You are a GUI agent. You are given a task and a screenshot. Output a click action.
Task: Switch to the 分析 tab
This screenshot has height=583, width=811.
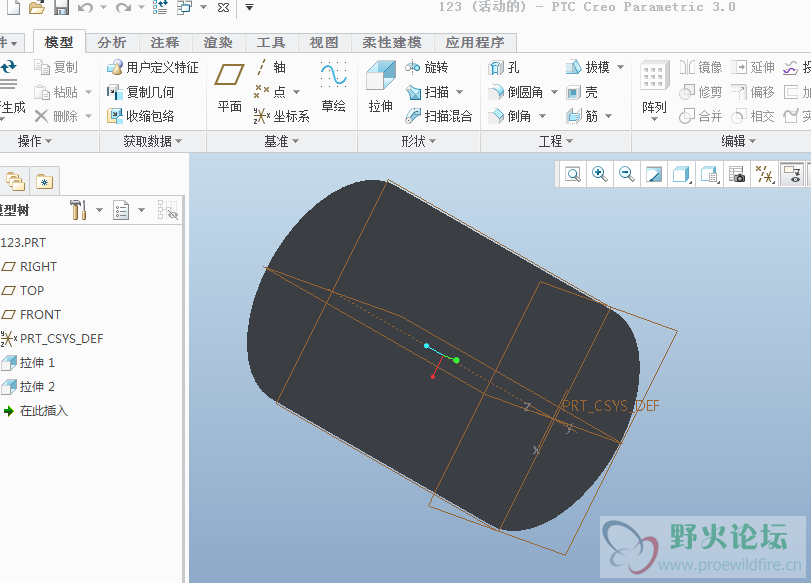[112, 42]
